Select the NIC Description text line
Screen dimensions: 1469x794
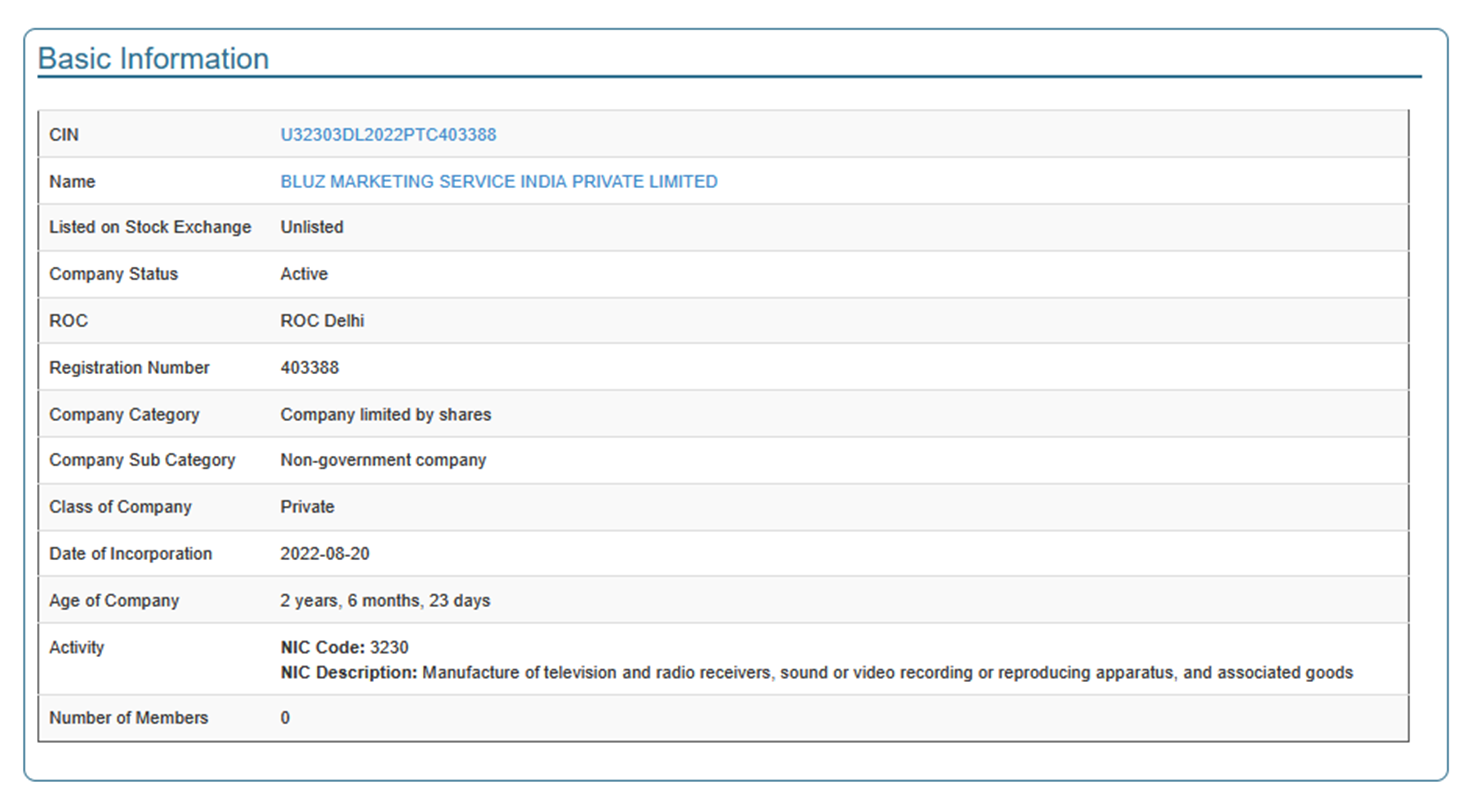pyautogui.click(x=817, y=673)
